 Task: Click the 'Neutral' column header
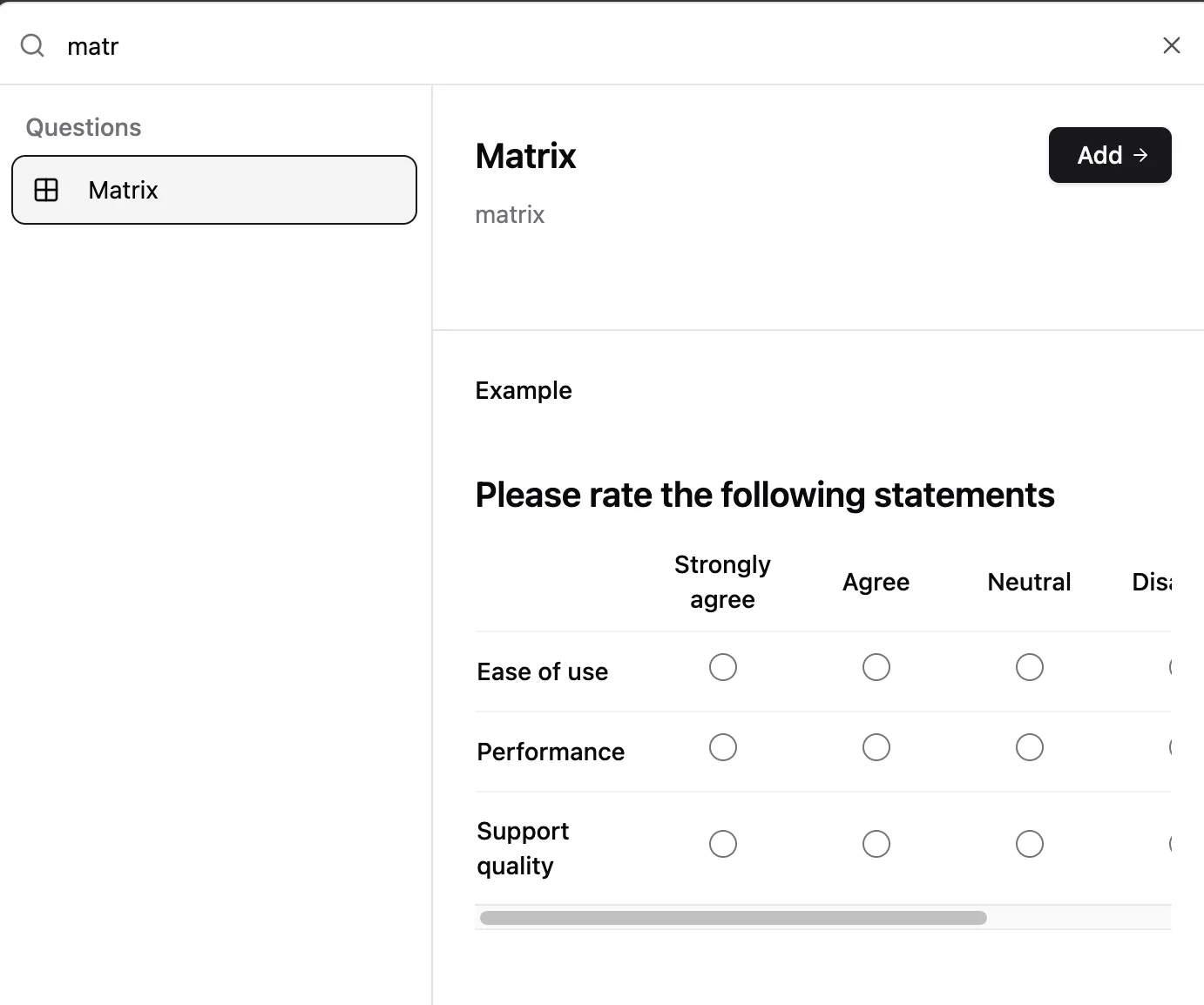click(1030, 582)
